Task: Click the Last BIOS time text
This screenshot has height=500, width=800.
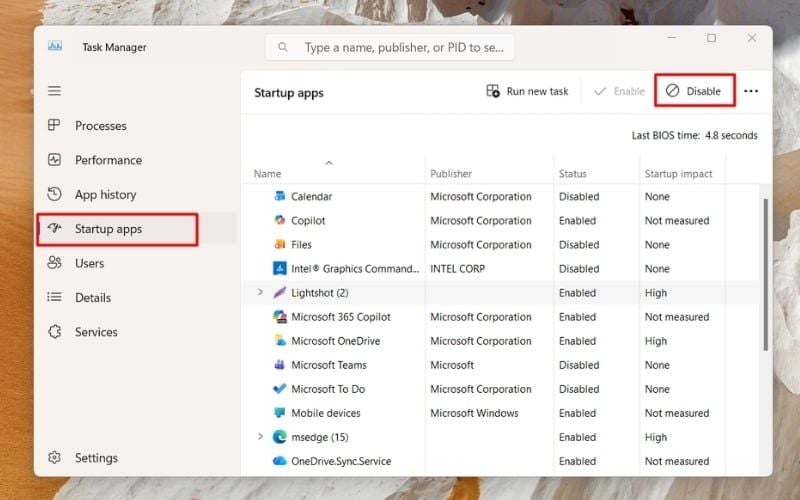Action: tap(694, 135)
